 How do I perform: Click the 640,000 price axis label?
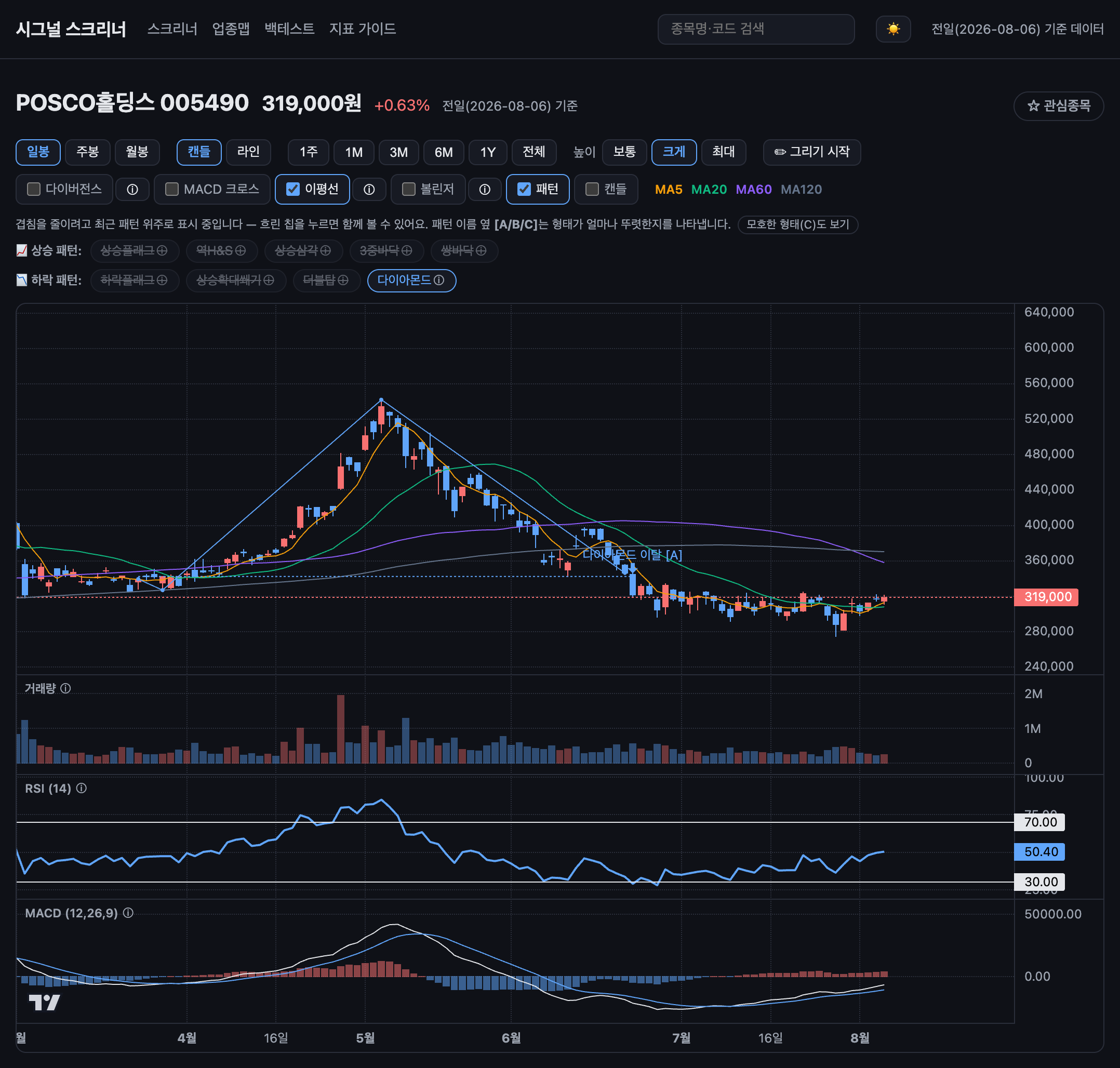[1049, 312]
